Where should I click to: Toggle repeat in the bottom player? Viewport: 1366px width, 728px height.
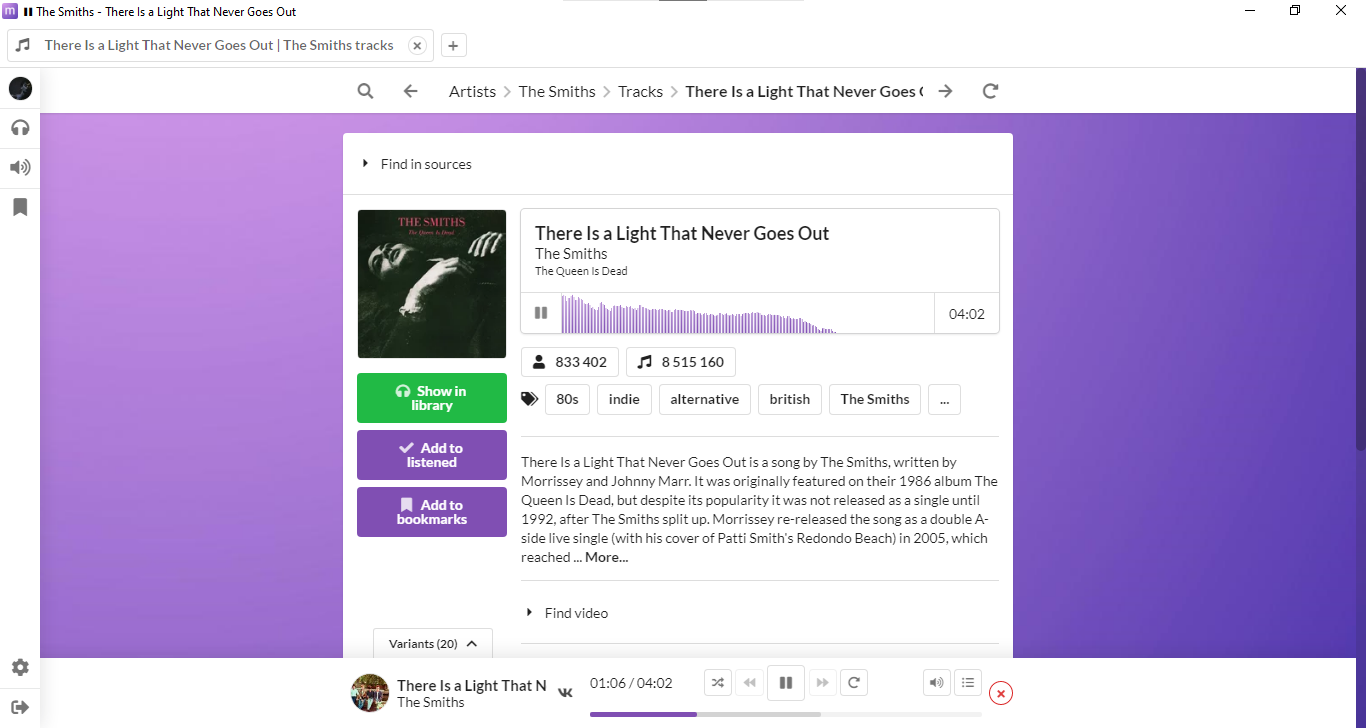854,683
